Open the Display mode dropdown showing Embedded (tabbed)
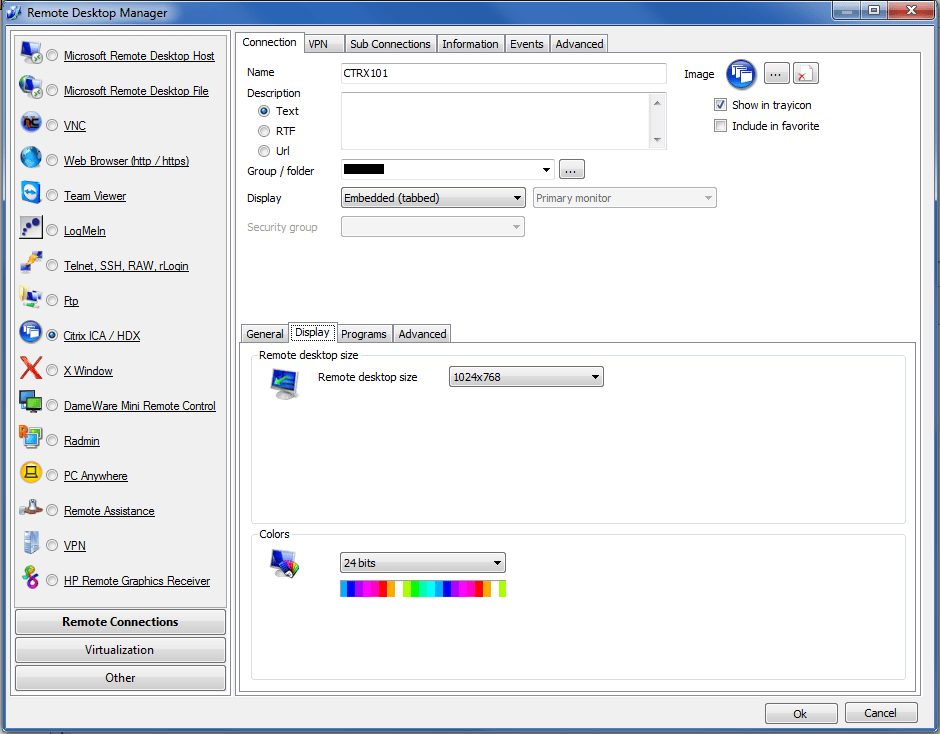This screenshot has width=940, height=734. [x=432, y=197]
